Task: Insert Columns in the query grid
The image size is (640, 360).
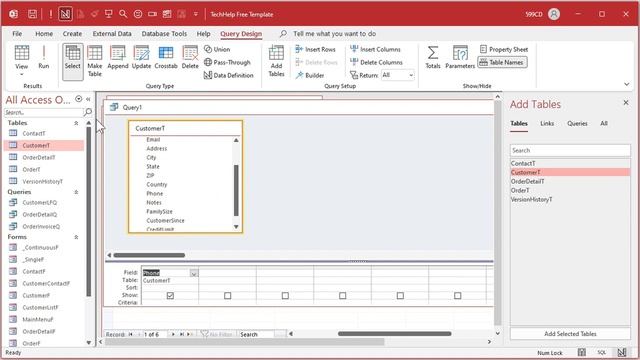Action: click(376, 49)
